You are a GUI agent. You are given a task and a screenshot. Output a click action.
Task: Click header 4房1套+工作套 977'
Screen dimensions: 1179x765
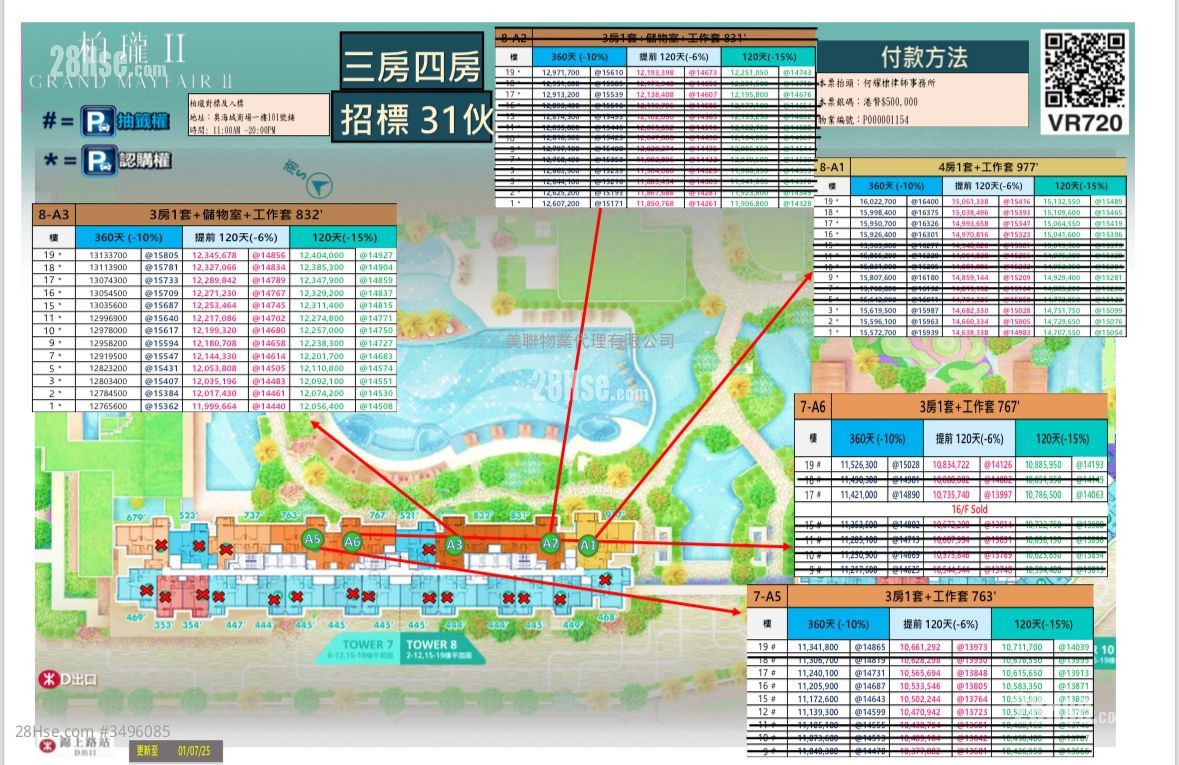point(988,167)
